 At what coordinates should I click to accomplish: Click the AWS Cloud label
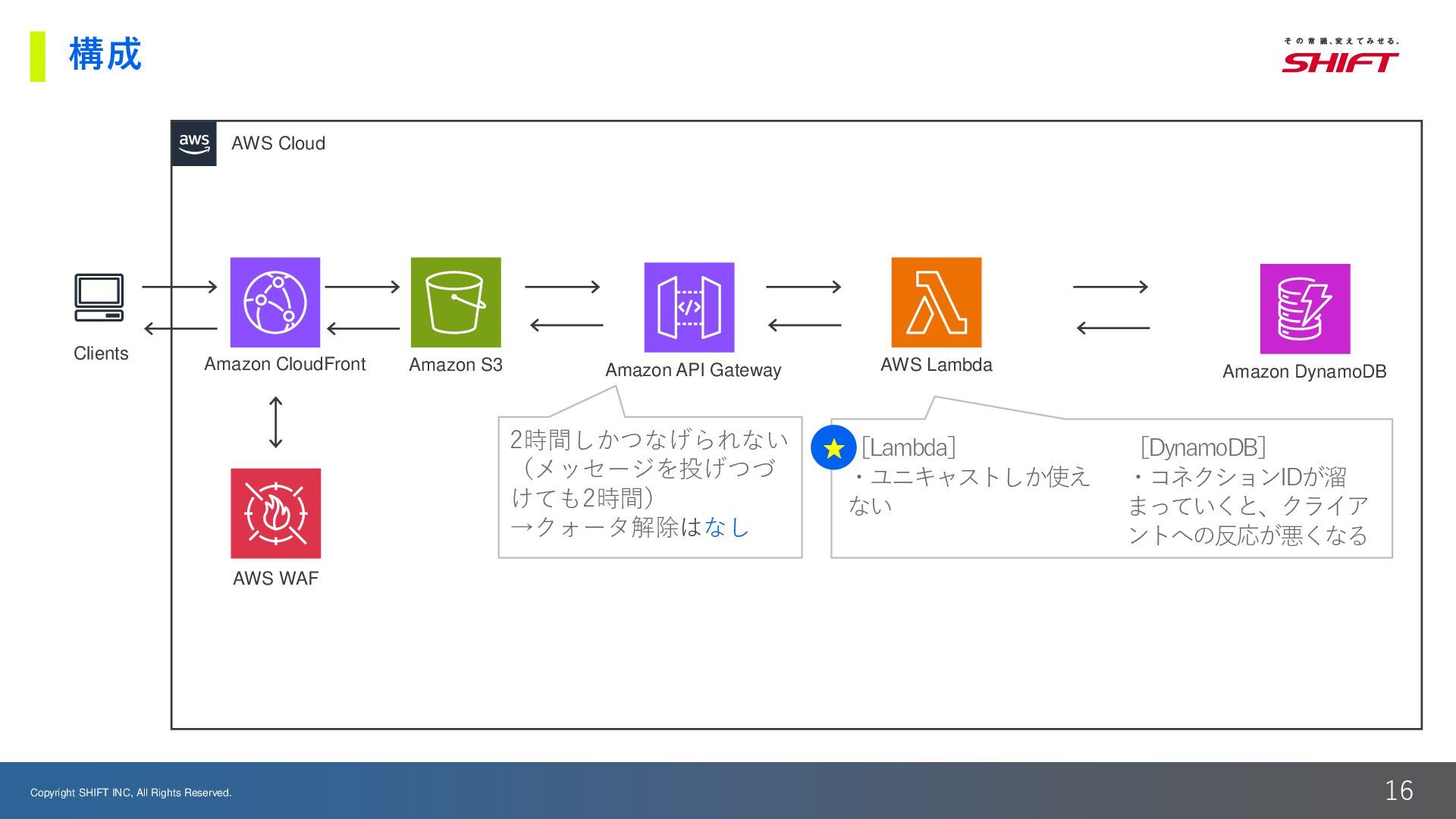tap(278, 143)
